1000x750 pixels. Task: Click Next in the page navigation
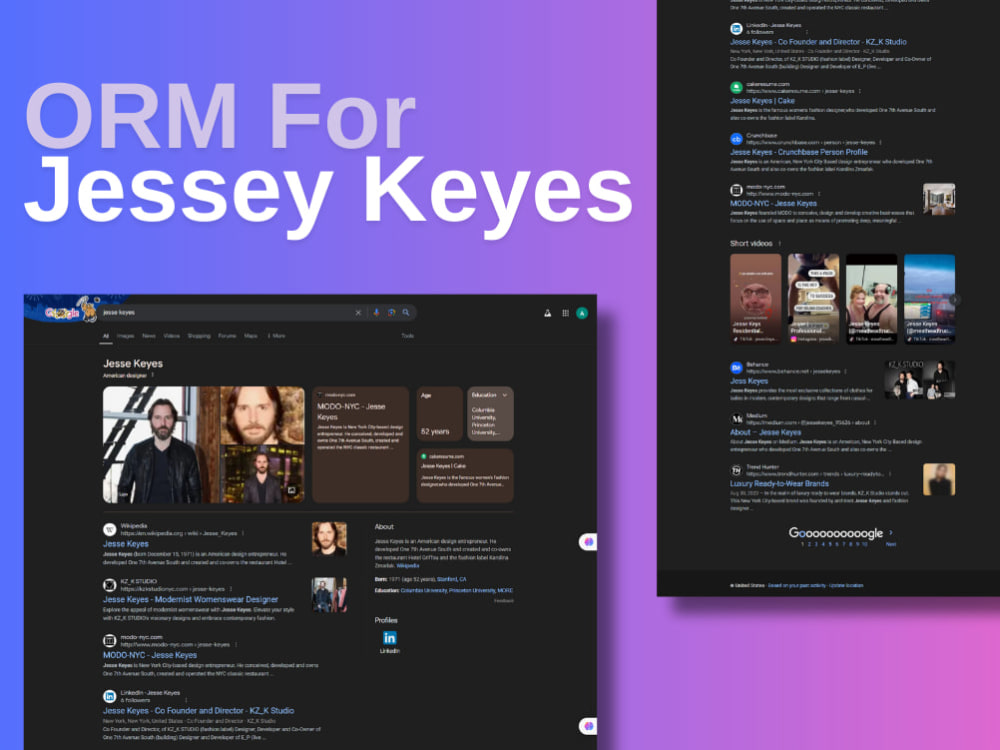pyautogui.click(x=891, y=545)
